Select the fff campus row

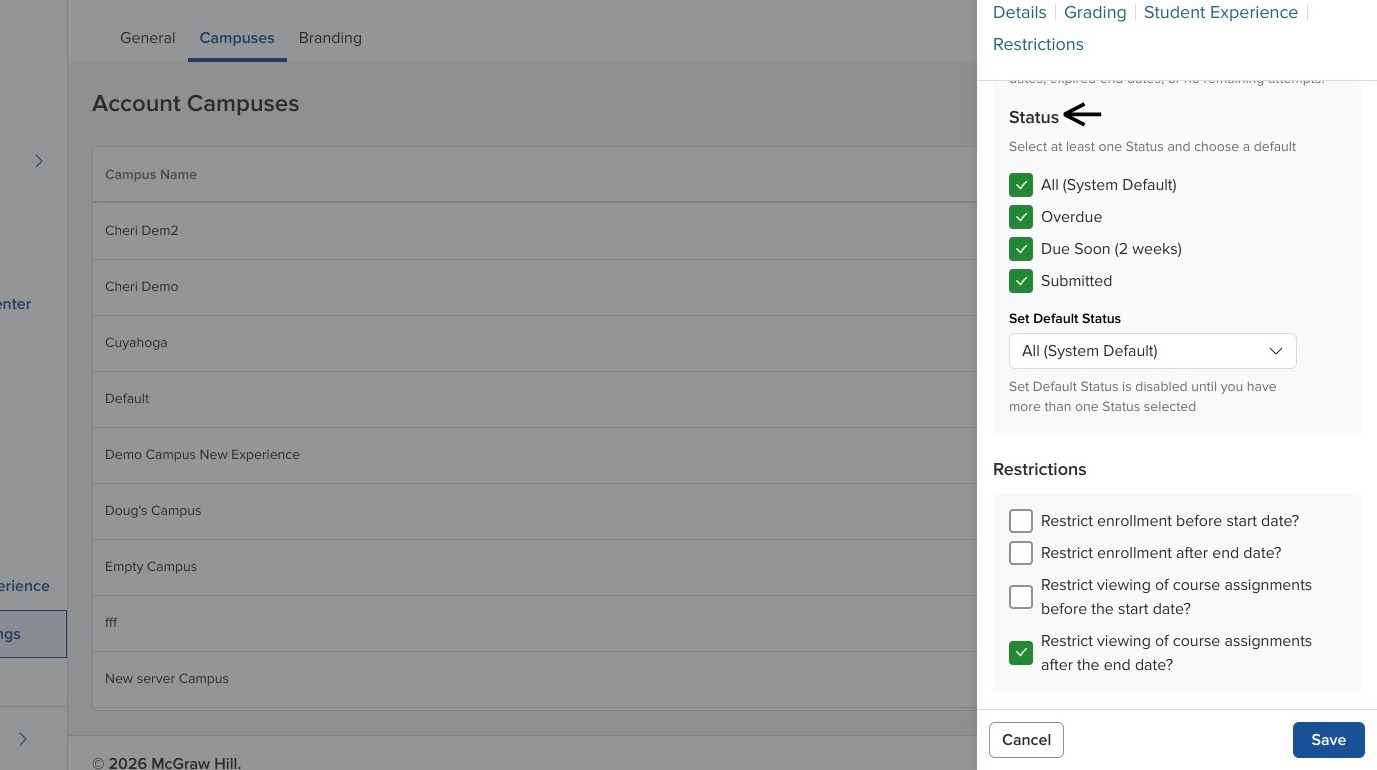click(534, 623)
